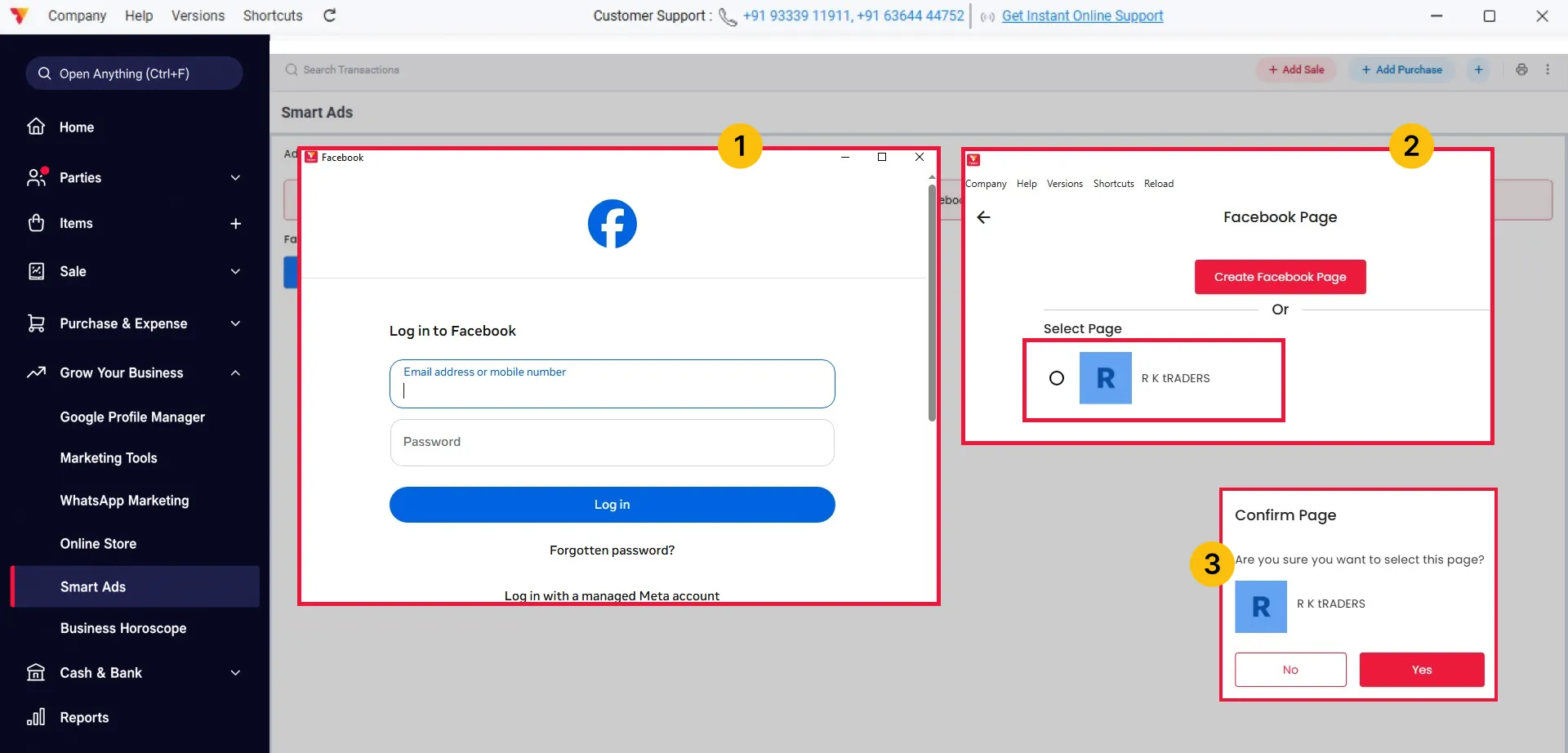Expand the Sale menu chevron
Viewport: 1568px width, 753px height.
point(235,271)
